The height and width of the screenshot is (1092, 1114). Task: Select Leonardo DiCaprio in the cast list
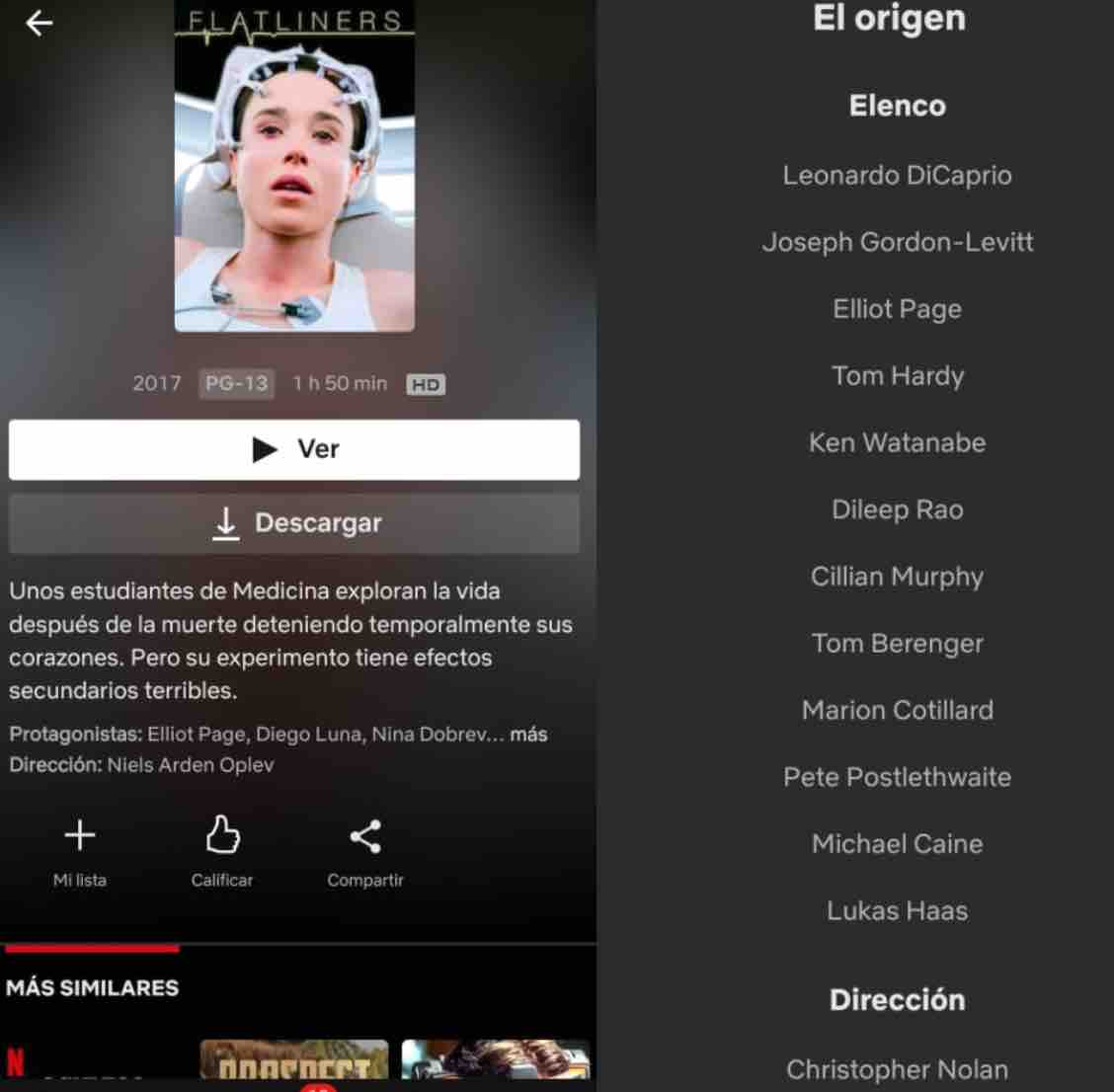[x=897, y=176]
